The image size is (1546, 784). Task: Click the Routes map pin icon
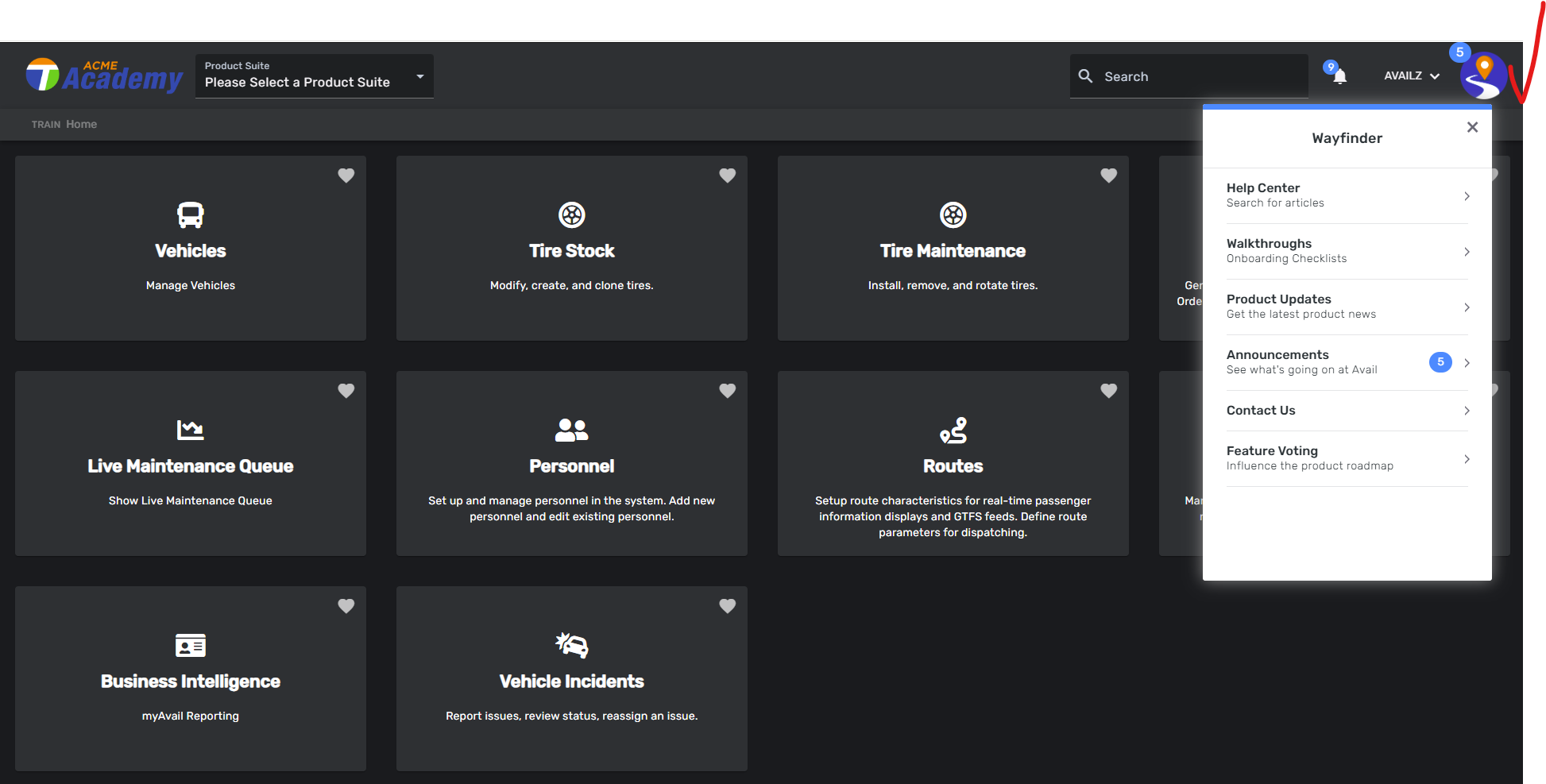(x=953, y=430)
